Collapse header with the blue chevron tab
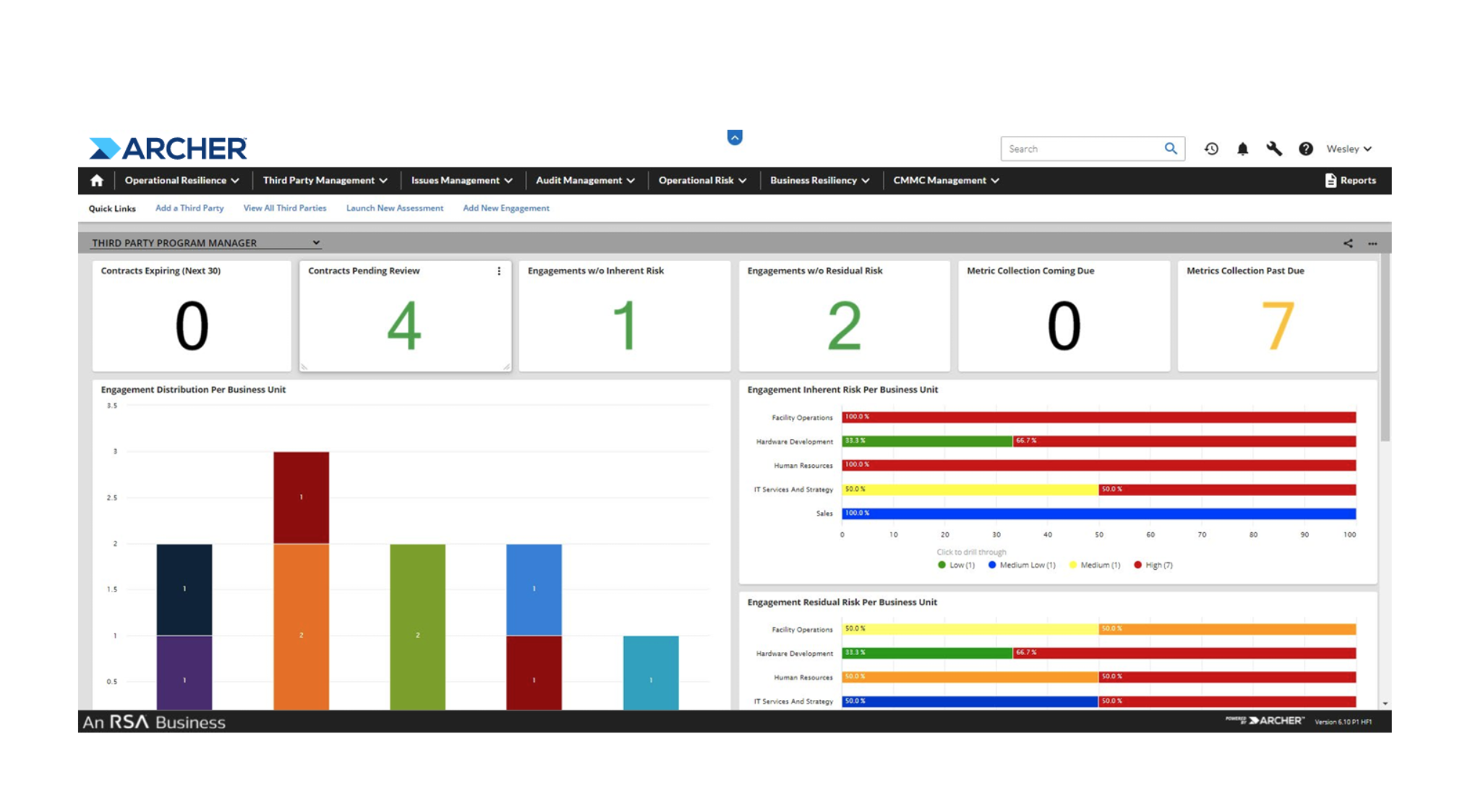The image size is (1473, 812). (735, 137)
